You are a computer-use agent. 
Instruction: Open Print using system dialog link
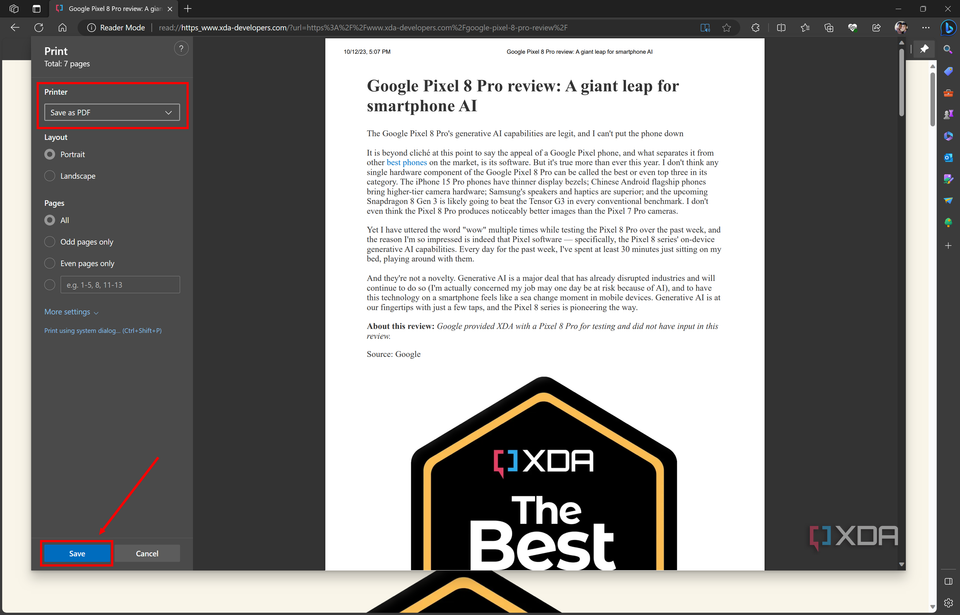pyautogui.click(x=103, y=331)
